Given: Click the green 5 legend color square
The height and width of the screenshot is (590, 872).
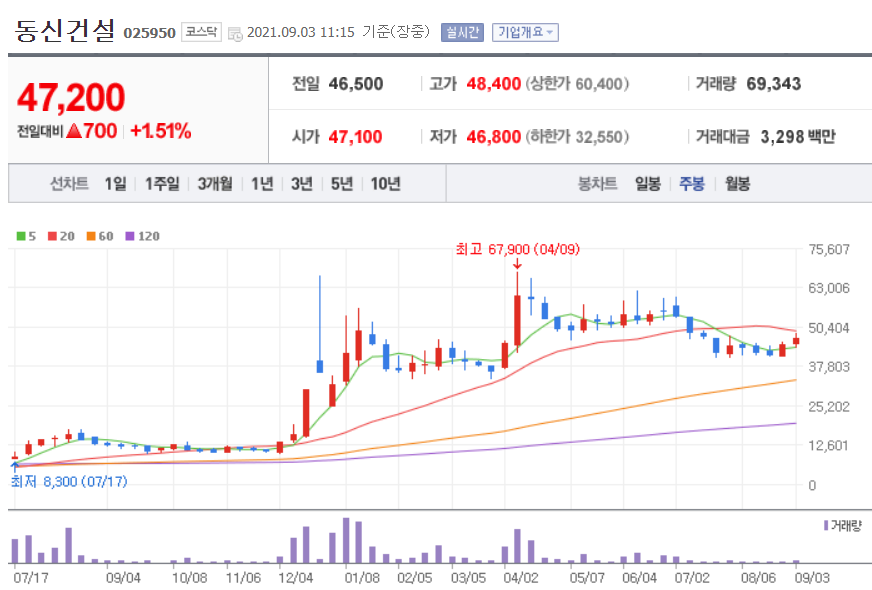Looking at the screenshot, I should click(x=19, y=234).
